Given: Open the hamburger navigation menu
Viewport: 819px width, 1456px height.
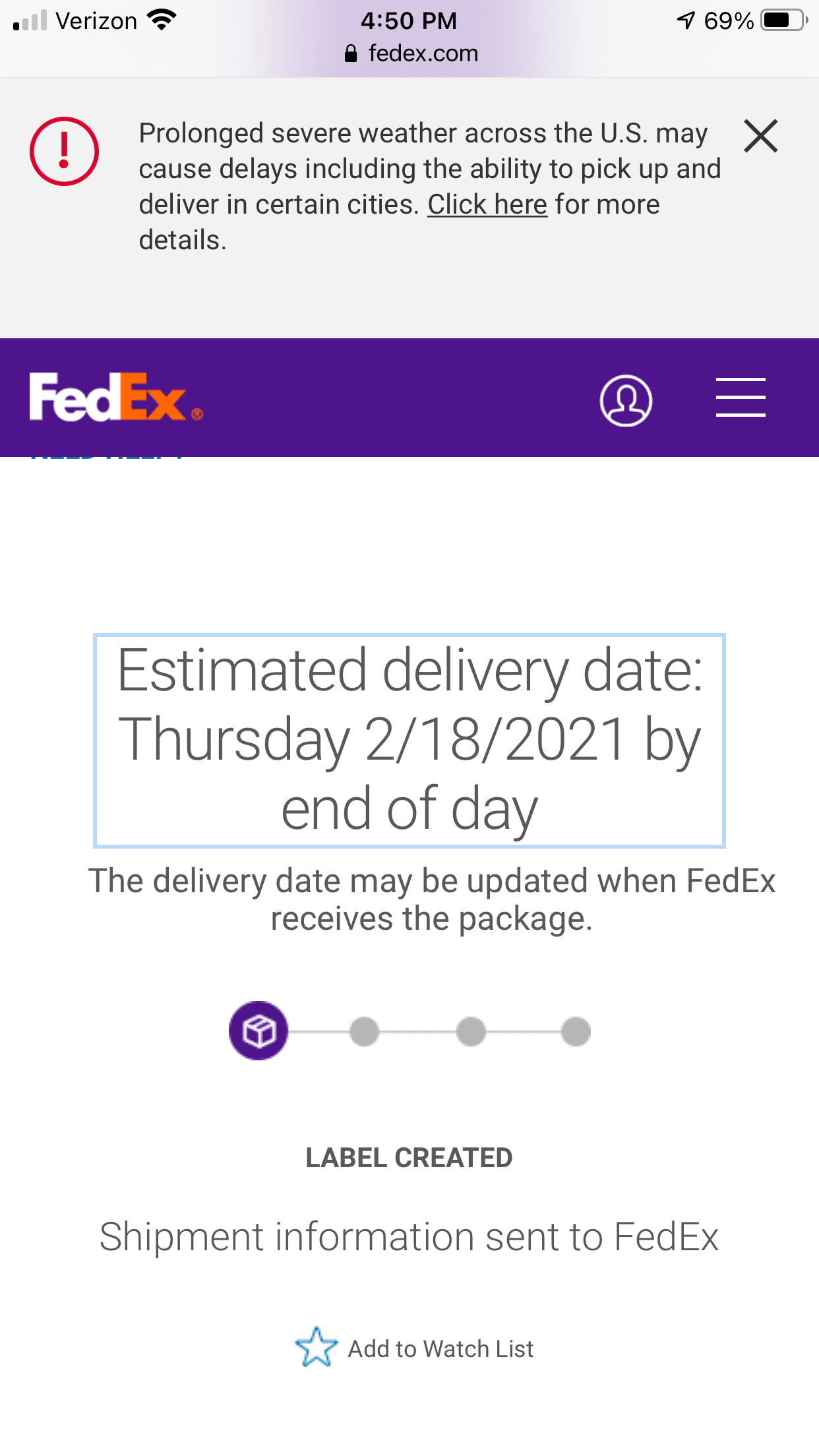Looking at the screenshot, I should pos(740,398).
